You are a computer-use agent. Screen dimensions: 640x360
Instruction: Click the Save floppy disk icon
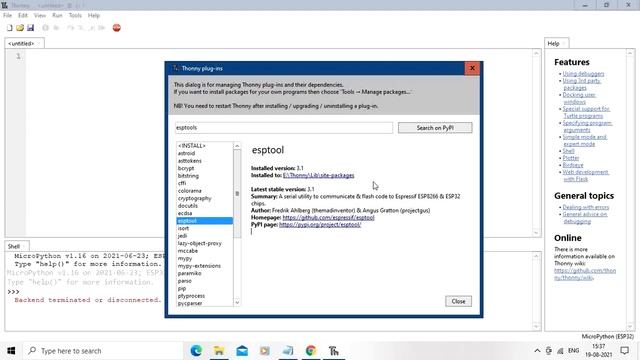pyautogui.click(x=31, y=28)
